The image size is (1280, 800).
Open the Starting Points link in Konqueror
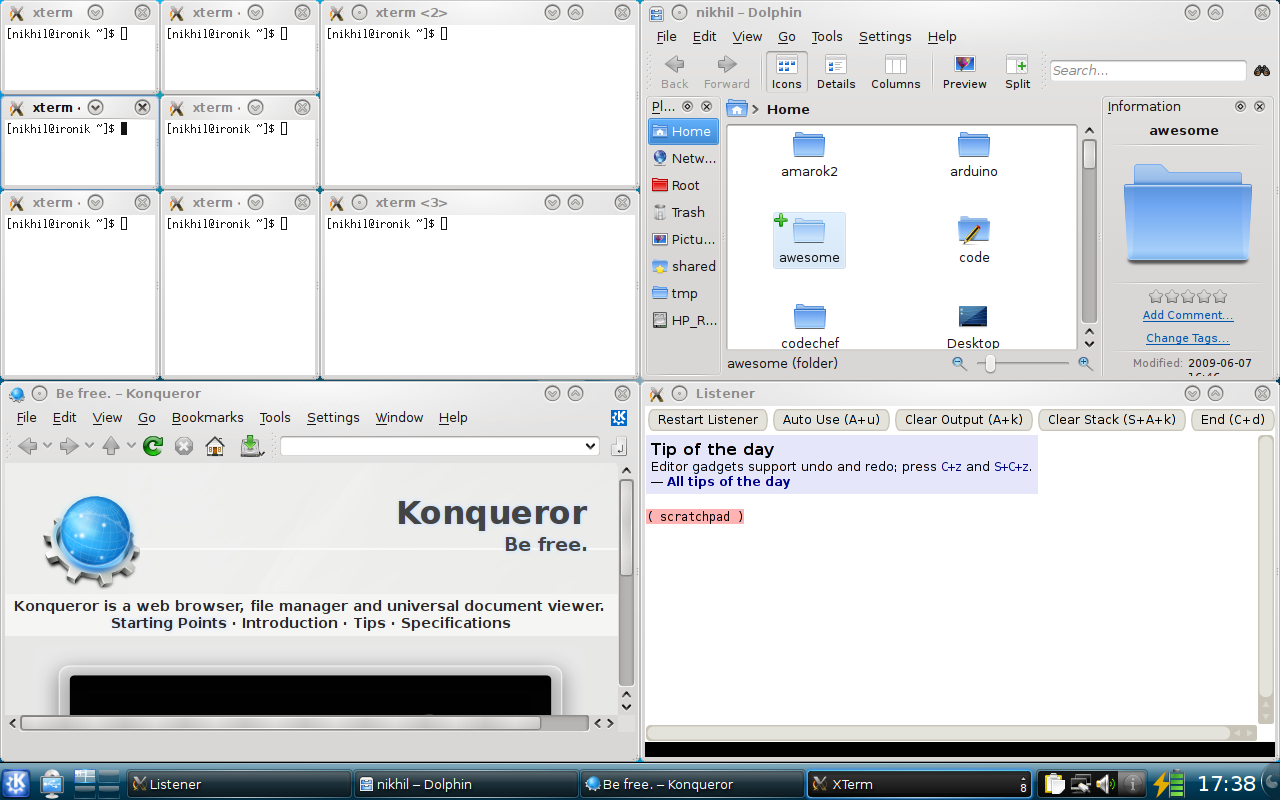pos(169,623)
